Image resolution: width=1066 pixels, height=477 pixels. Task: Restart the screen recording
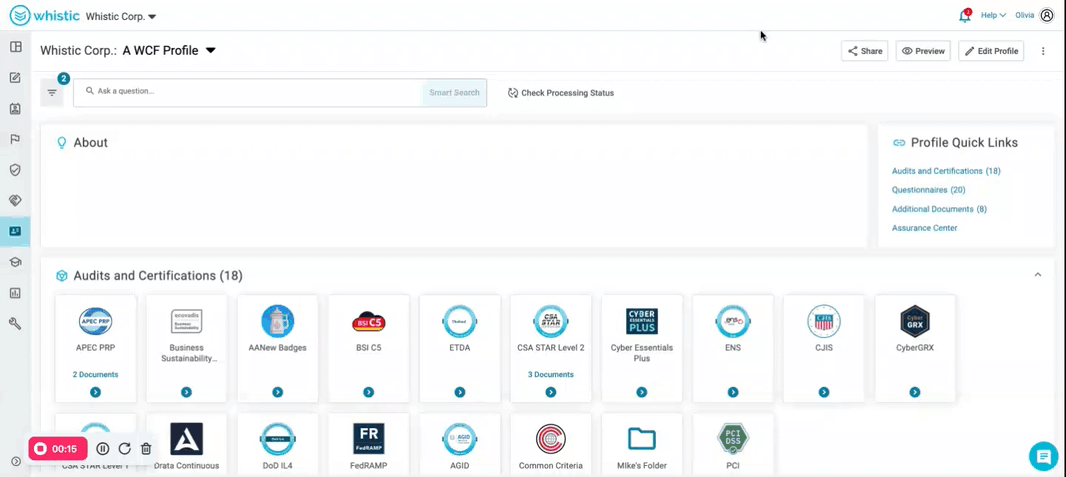click(x=124, y=448)
